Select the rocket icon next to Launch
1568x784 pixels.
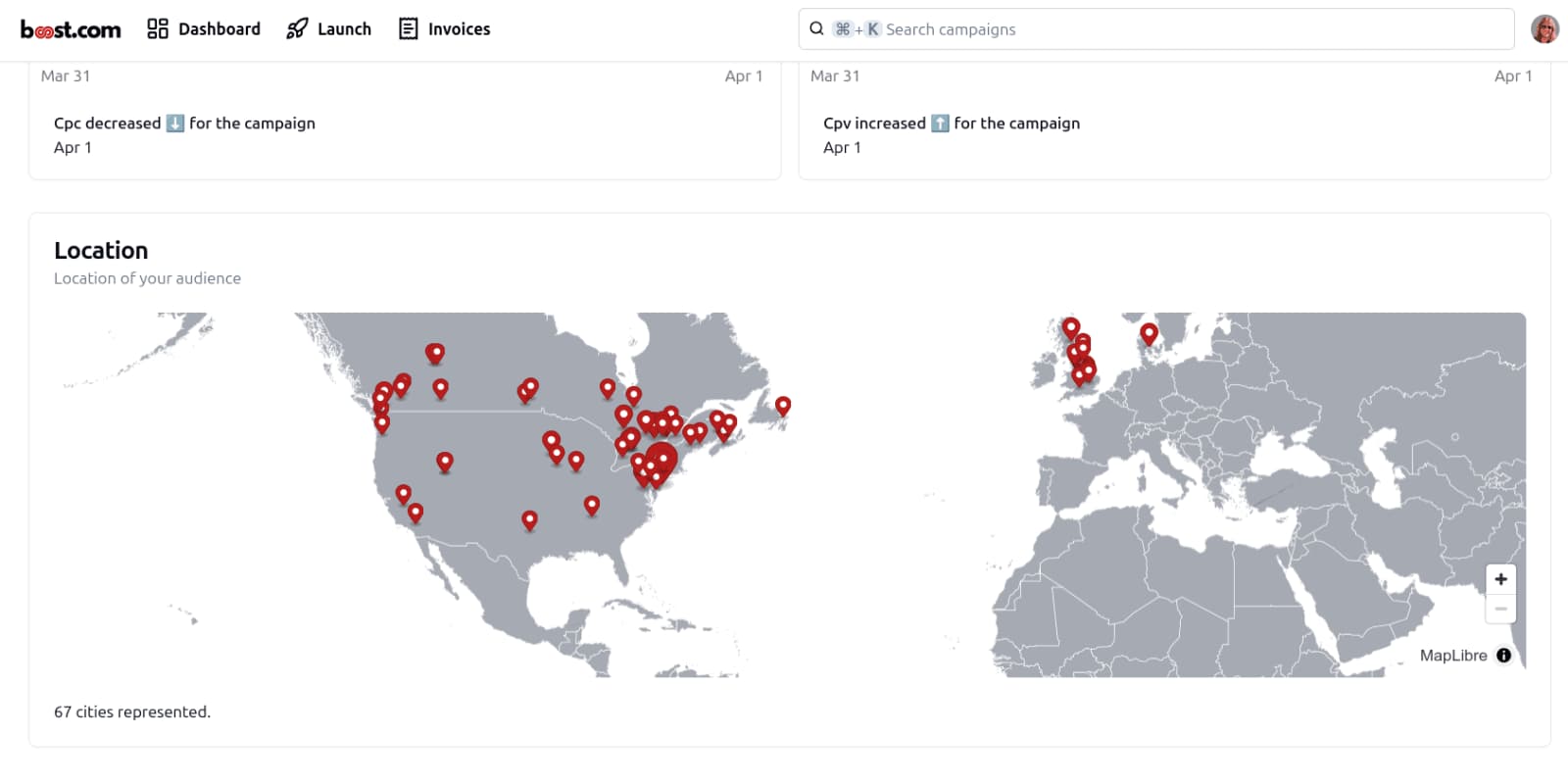tap(295, 28)
